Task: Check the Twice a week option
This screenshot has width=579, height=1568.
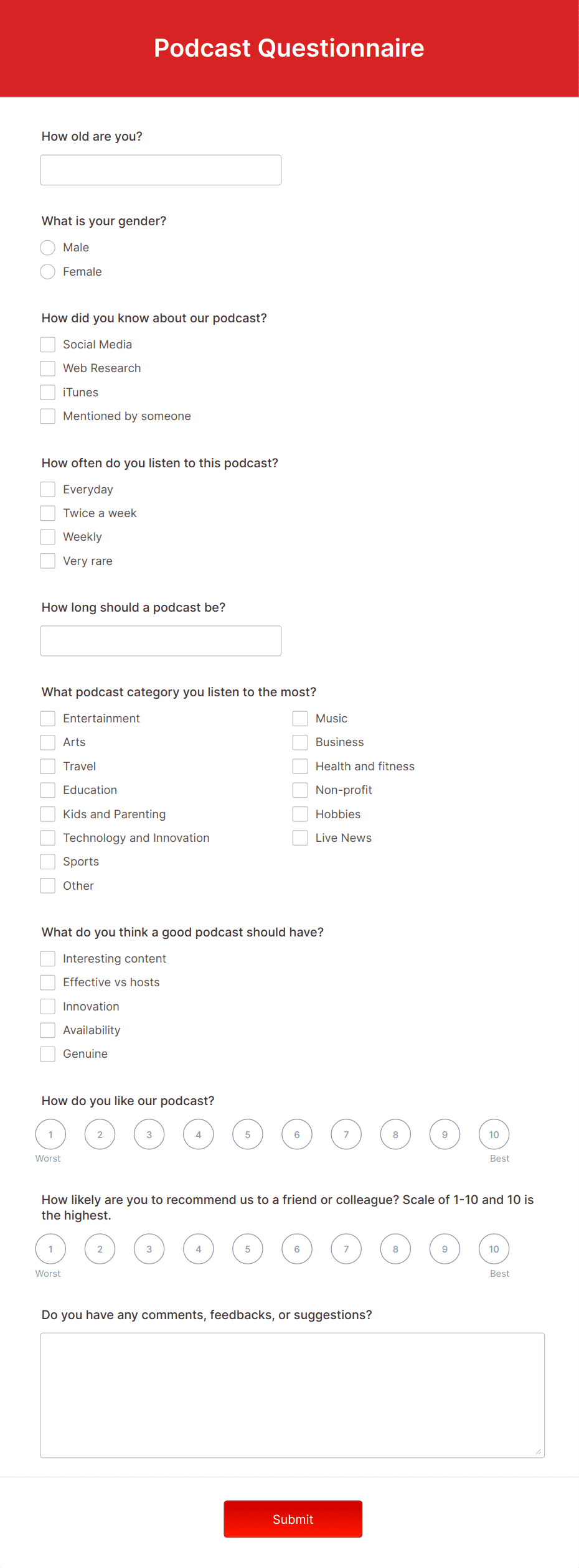Action: tap(47, 513)
